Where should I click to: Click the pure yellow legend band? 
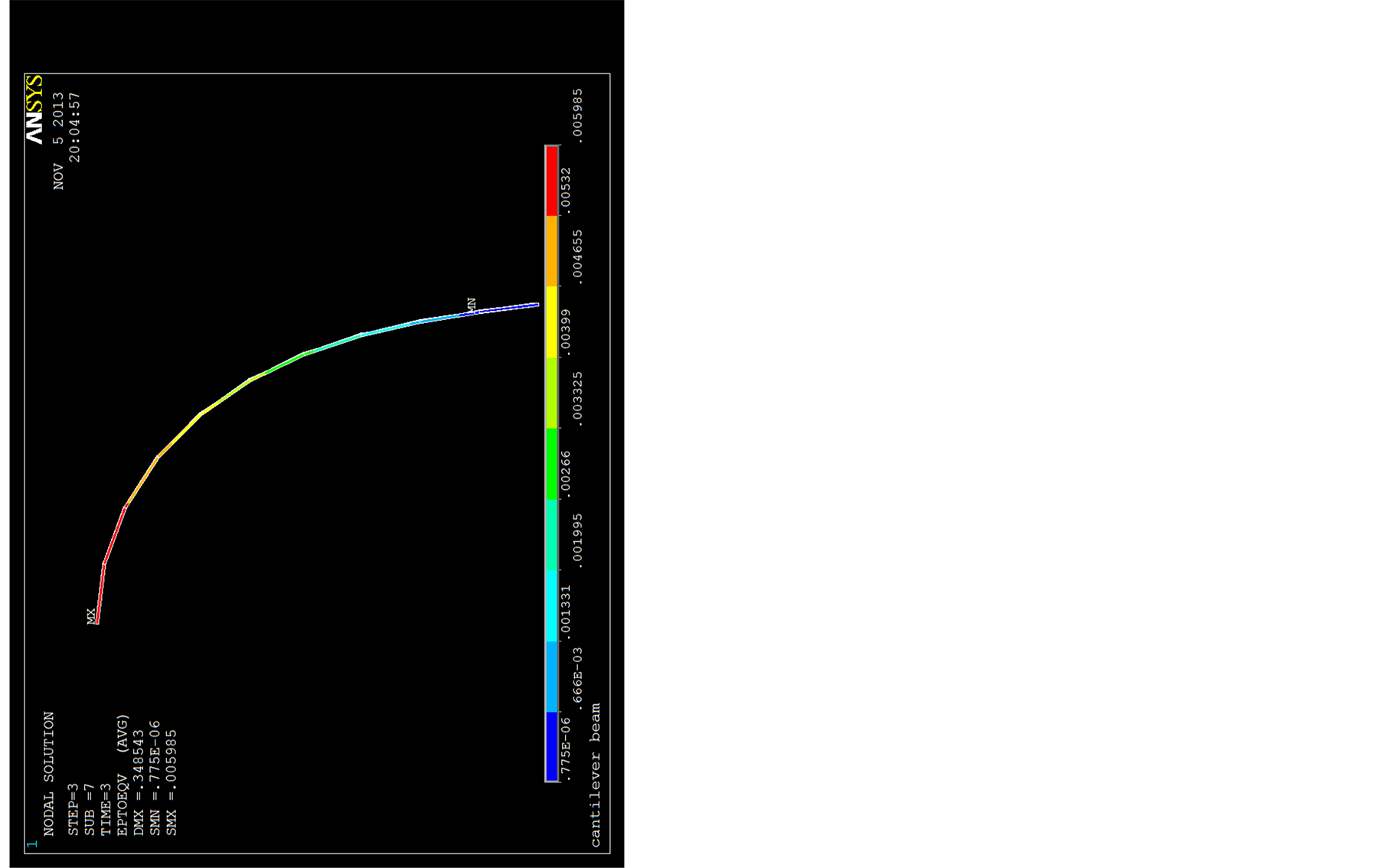551,321
